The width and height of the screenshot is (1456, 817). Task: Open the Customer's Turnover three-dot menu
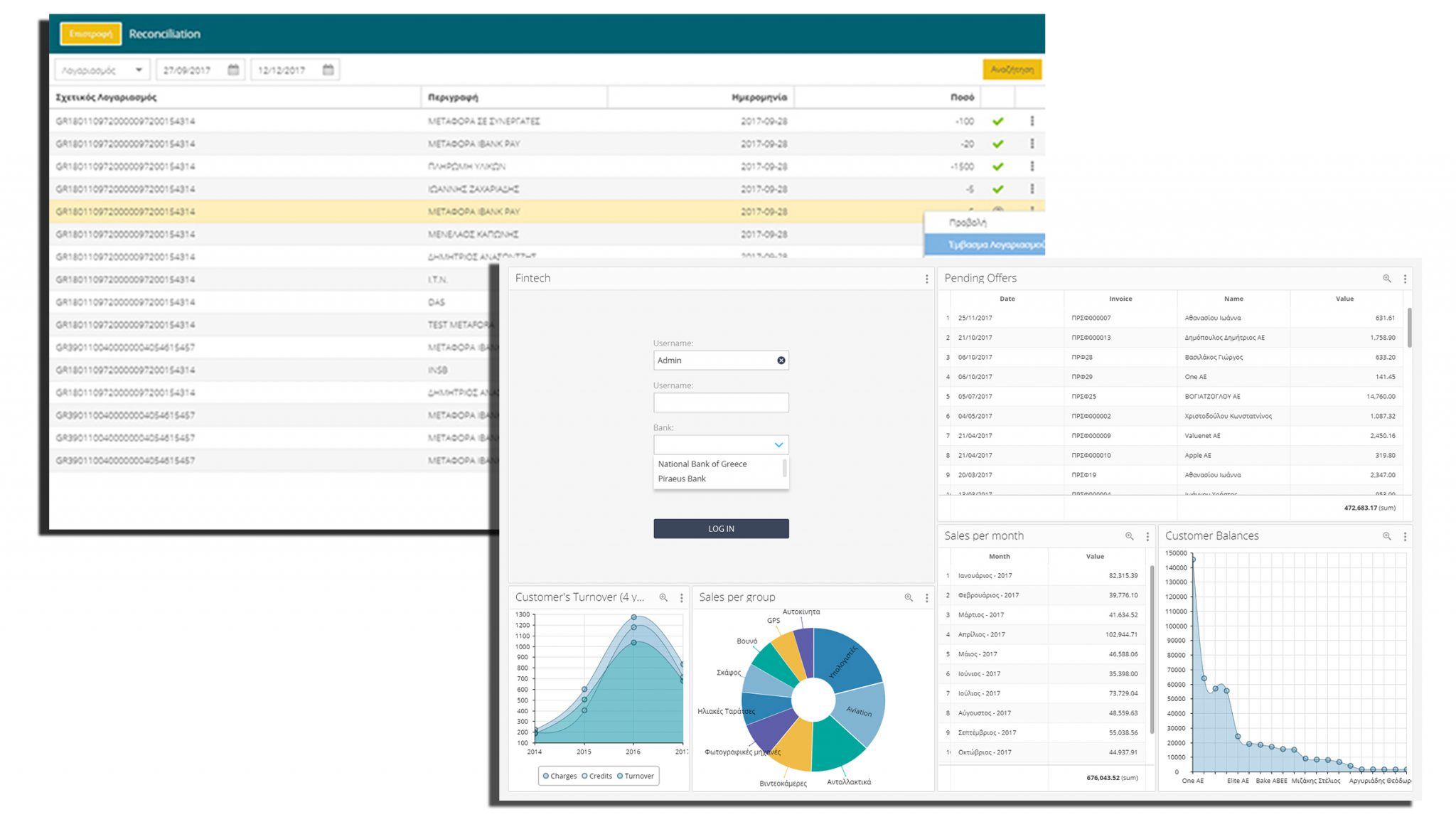(681, 598)
